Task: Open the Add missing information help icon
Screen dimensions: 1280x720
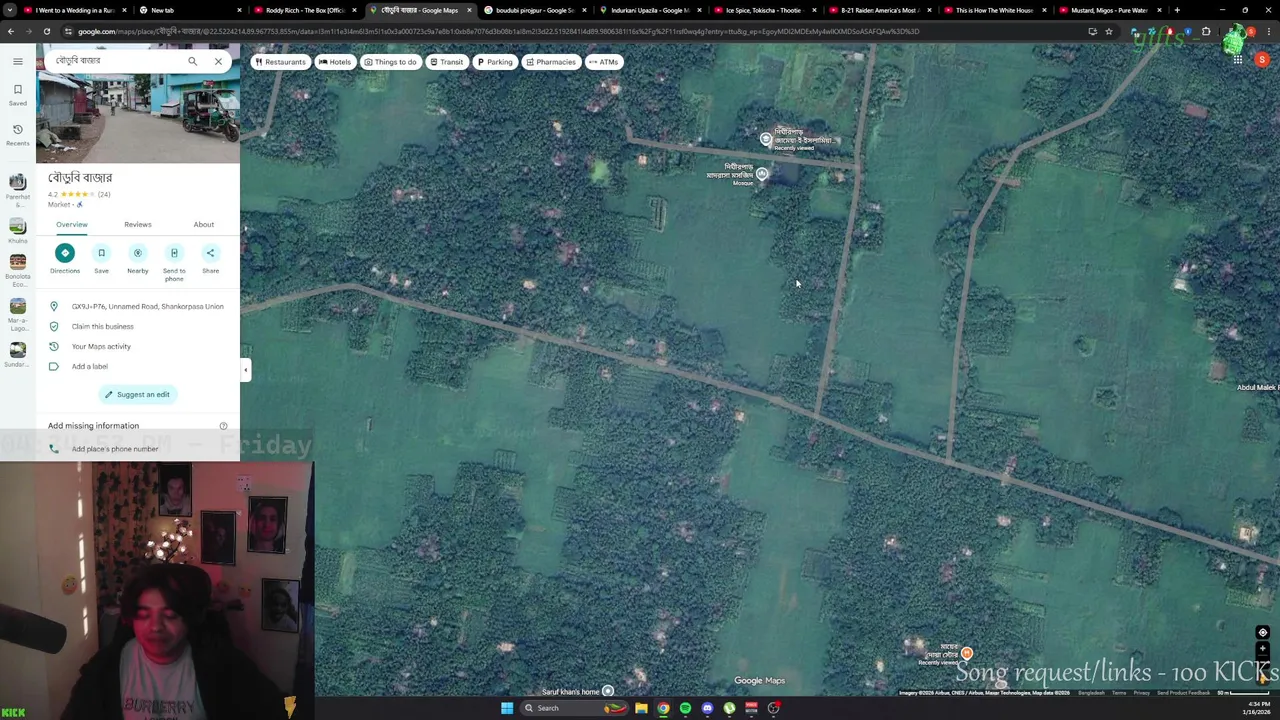Action: coord(223,426)
